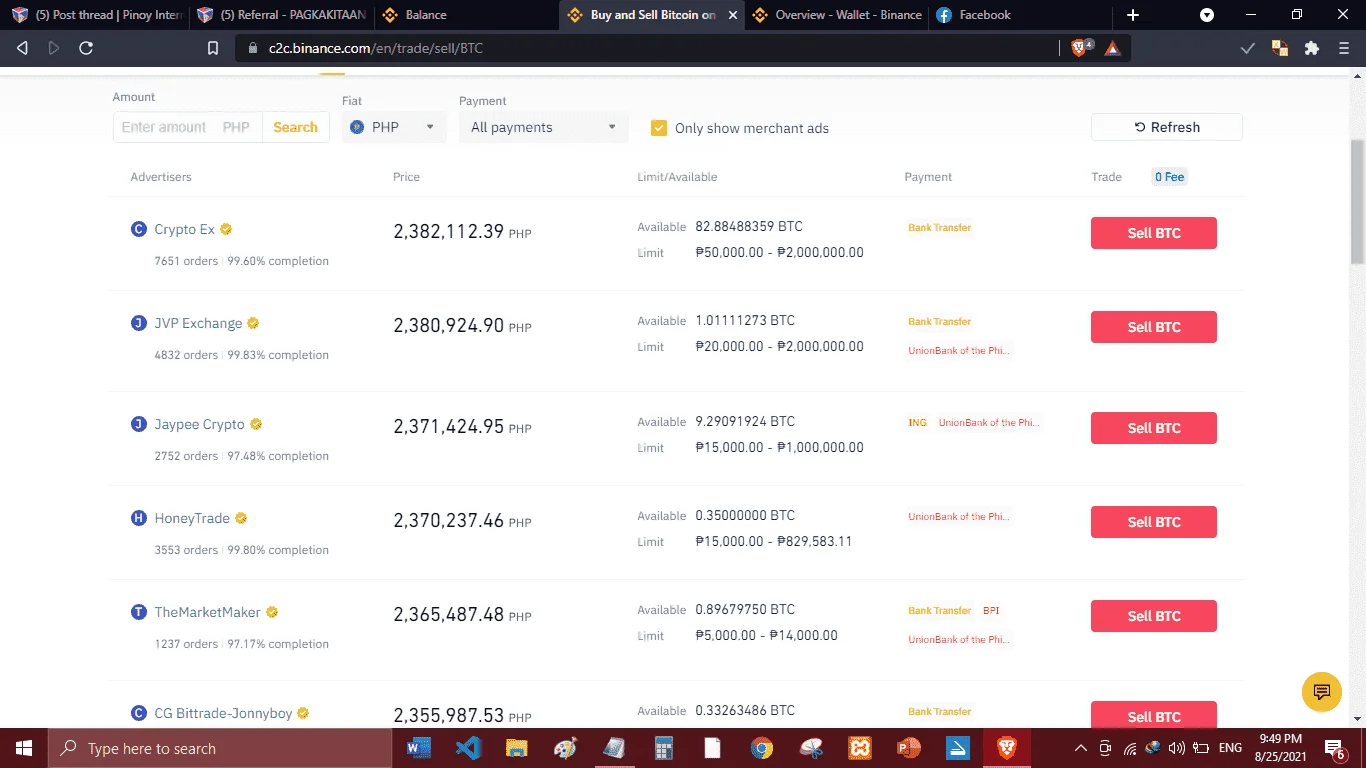Open the extensions puzzle icon
The image size is (1366, 768).
pos(1312,48)
